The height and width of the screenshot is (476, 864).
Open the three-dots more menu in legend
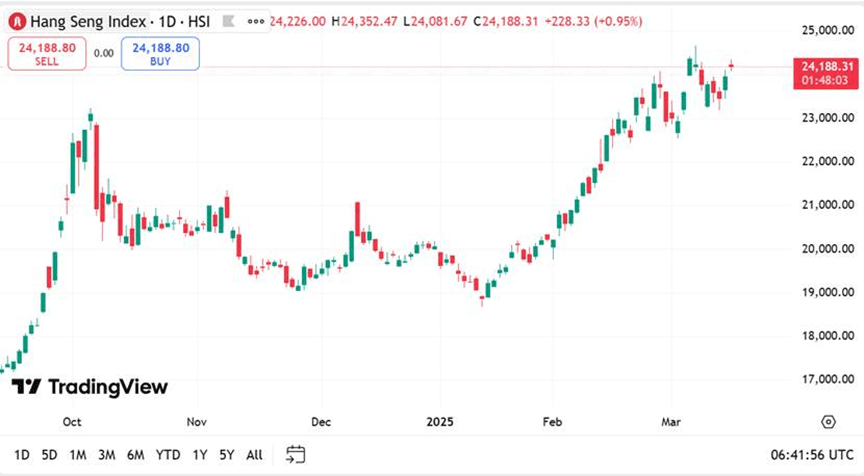261,19
